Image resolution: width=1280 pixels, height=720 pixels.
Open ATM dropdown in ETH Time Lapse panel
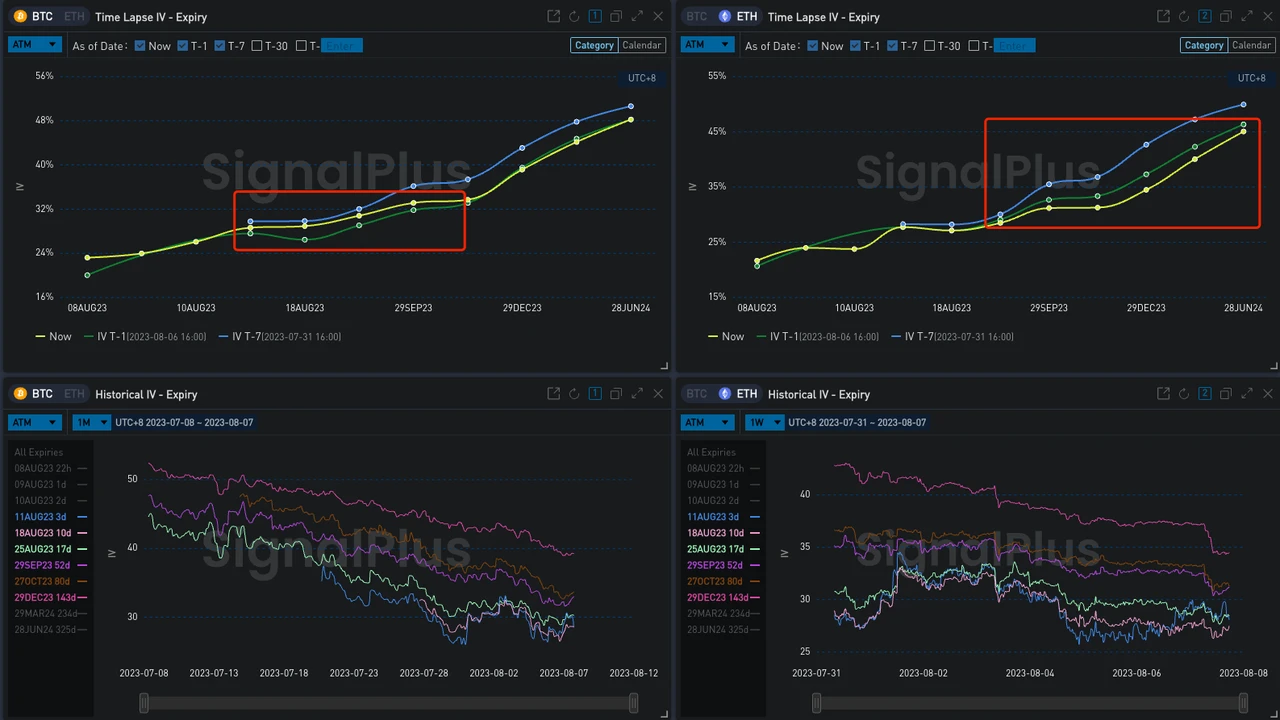tap(708, 45)
